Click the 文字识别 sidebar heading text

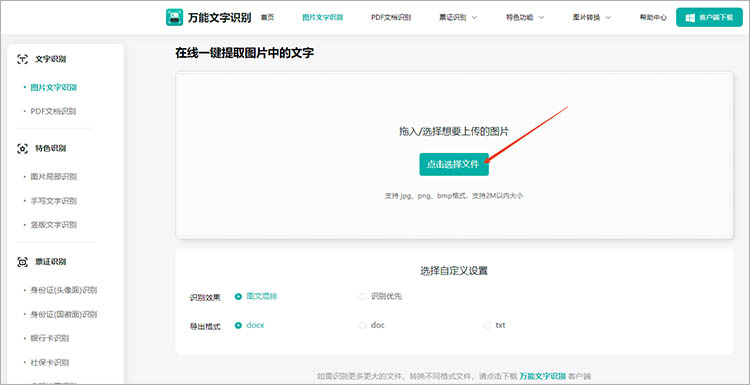[51, 59]
